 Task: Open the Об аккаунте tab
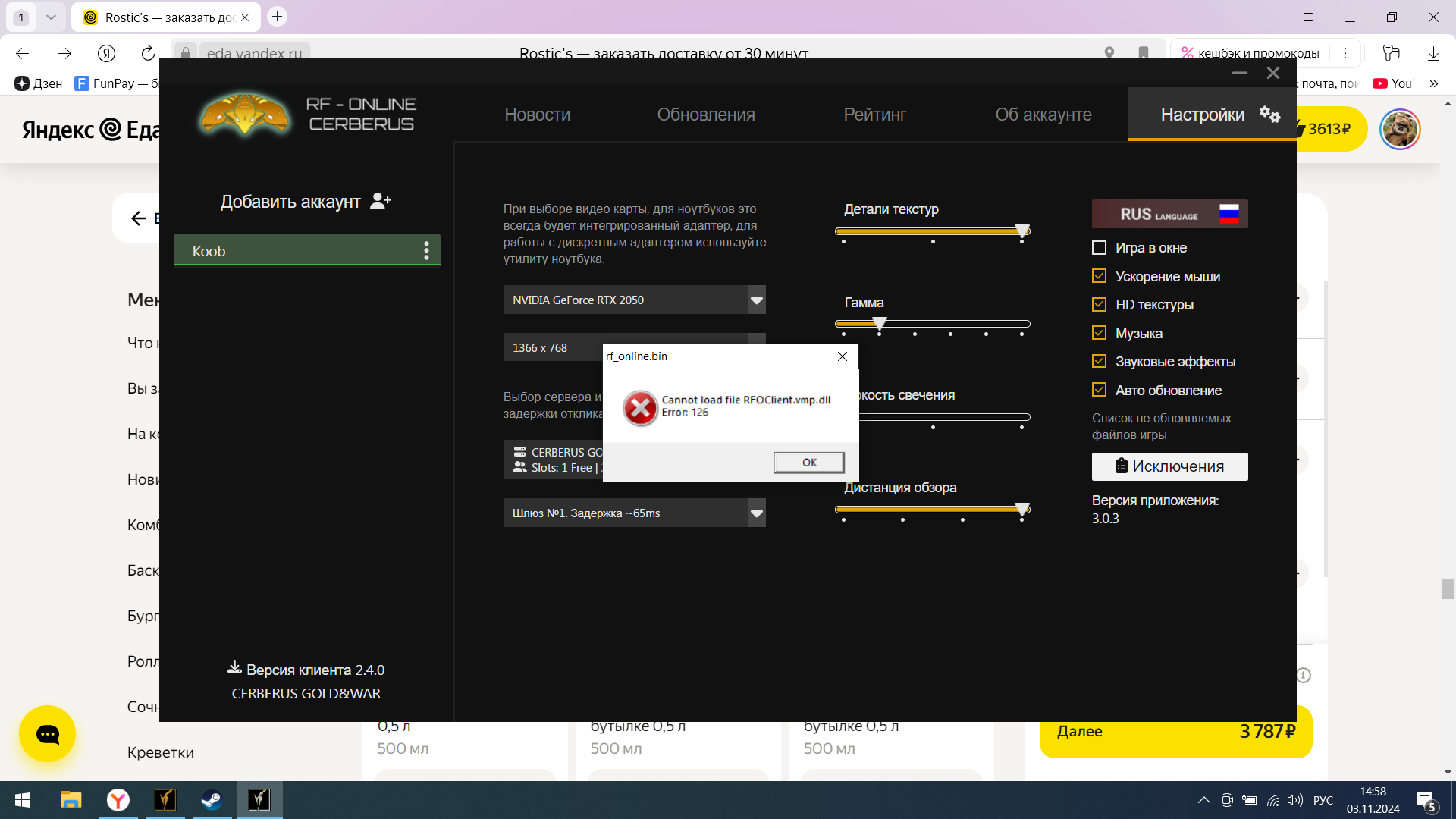click(x=1043, y=115)
